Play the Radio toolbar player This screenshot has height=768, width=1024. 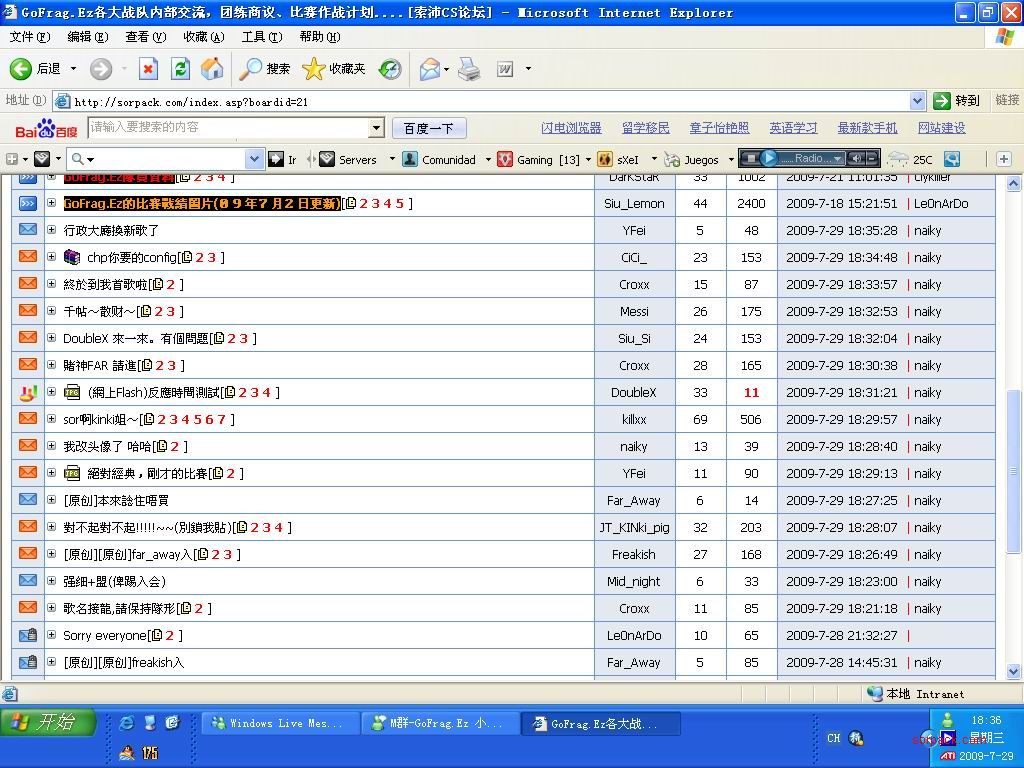(x=769, y=158)
